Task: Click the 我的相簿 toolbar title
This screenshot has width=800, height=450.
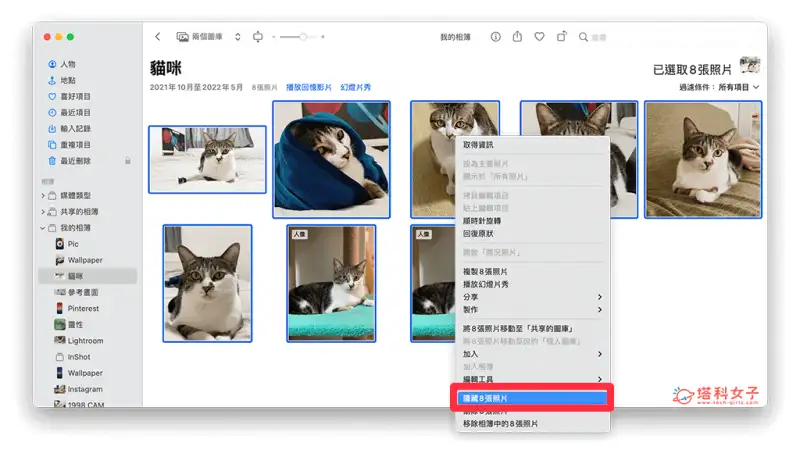Action: point(455,37)
